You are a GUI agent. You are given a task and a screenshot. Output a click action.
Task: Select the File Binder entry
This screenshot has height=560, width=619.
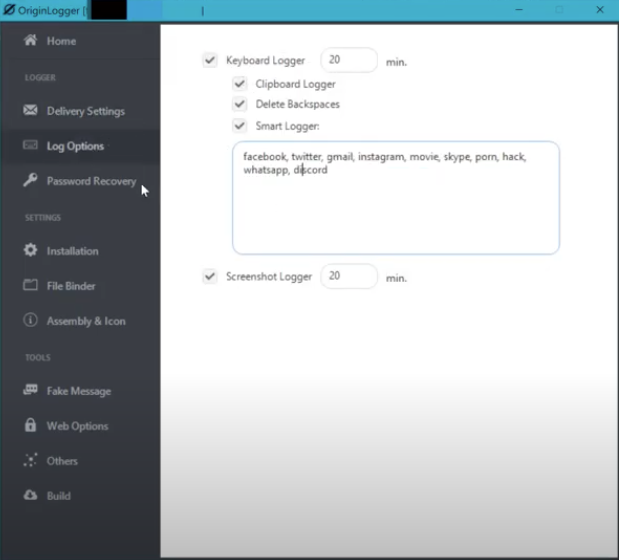(81, 286)
